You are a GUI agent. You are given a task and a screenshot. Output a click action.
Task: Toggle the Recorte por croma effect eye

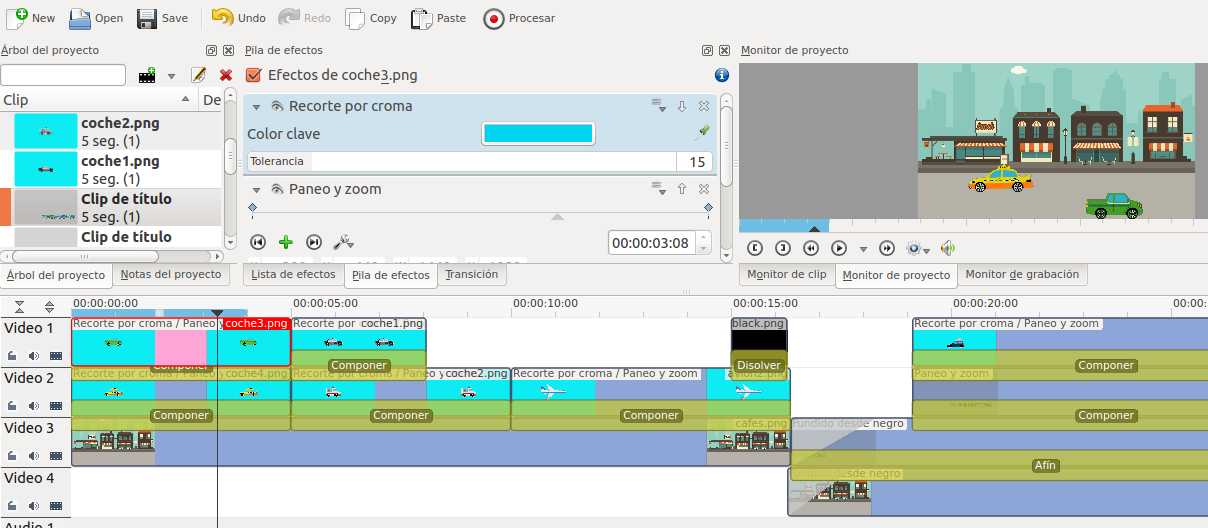[277, 107]
